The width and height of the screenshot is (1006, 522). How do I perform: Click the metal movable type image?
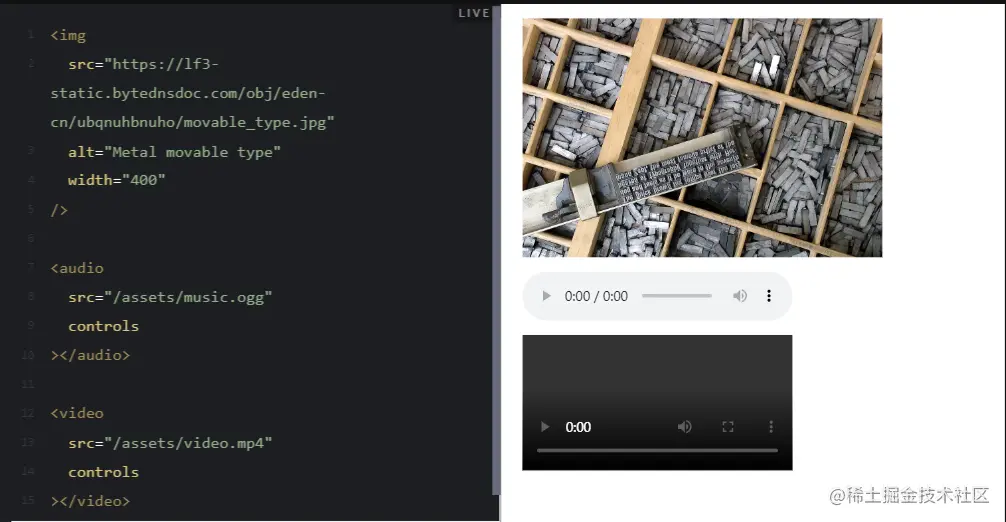[x=702, y=137]
